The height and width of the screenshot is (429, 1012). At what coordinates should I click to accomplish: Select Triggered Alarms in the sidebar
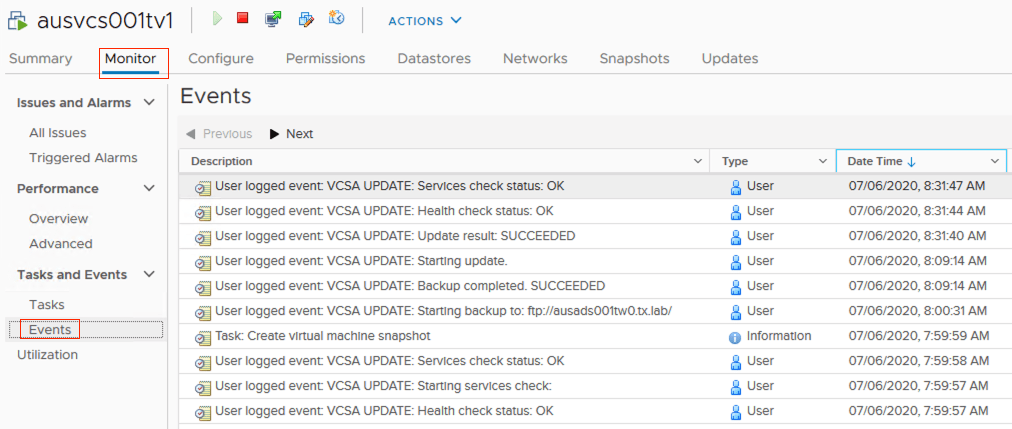(83, 158)
